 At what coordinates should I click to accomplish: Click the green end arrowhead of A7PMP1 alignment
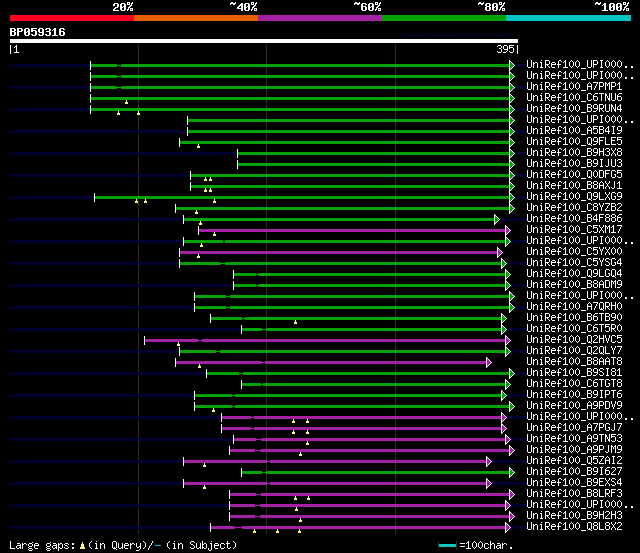(512, 87)
